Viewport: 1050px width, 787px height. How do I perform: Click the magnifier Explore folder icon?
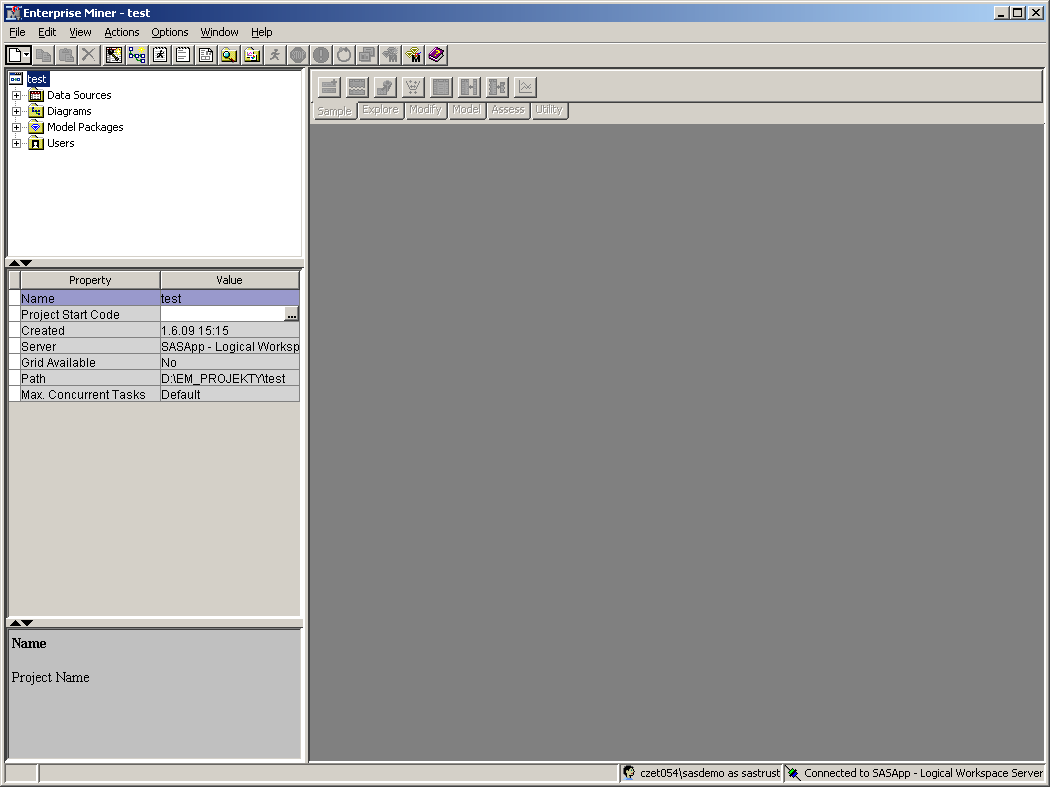click(x=229, y=55)
